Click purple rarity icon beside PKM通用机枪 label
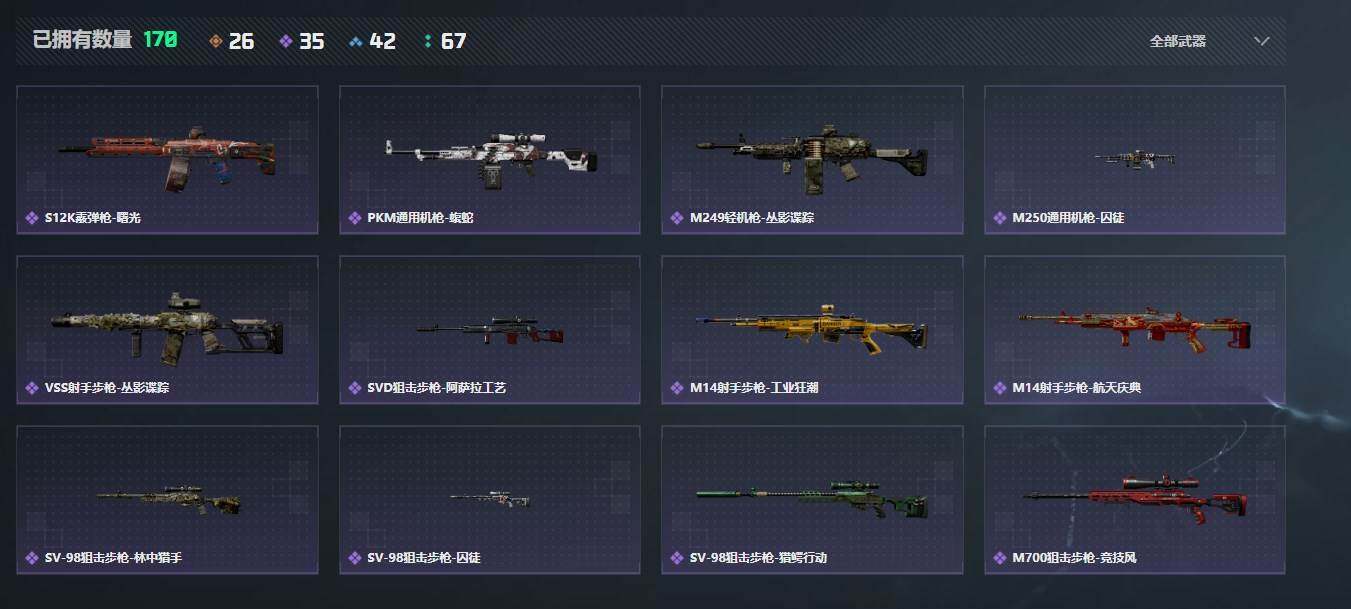 point(354,218)
